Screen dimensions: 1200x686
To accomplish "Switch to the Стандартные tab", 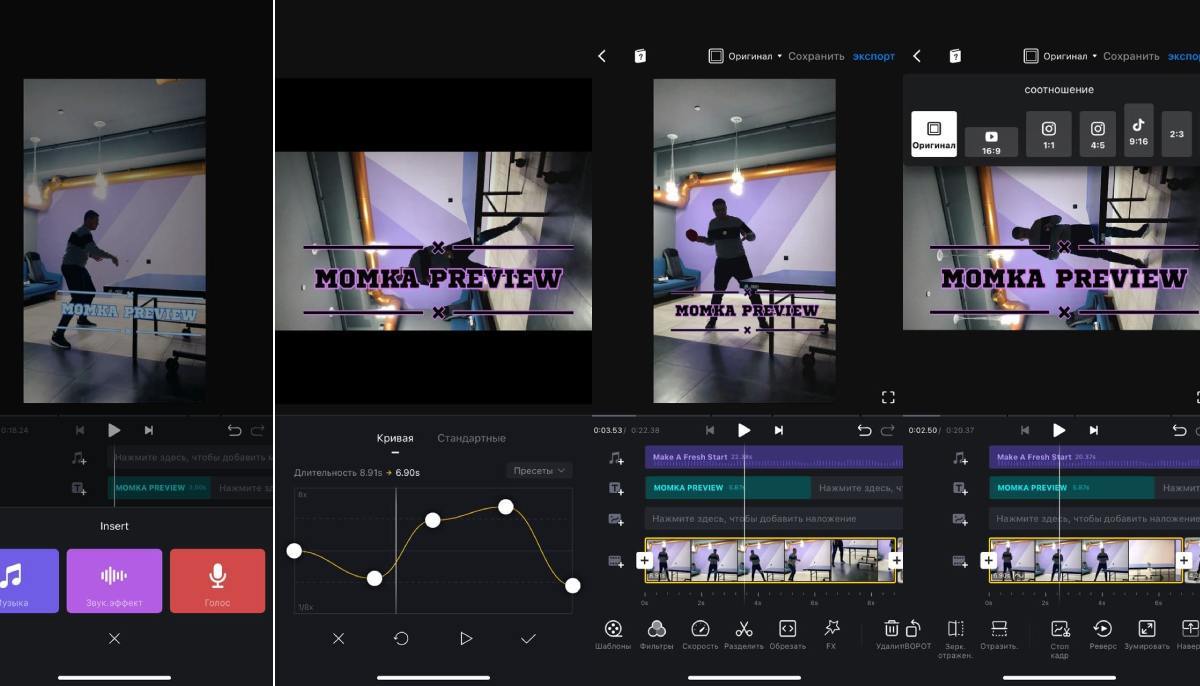I will 471,438.
